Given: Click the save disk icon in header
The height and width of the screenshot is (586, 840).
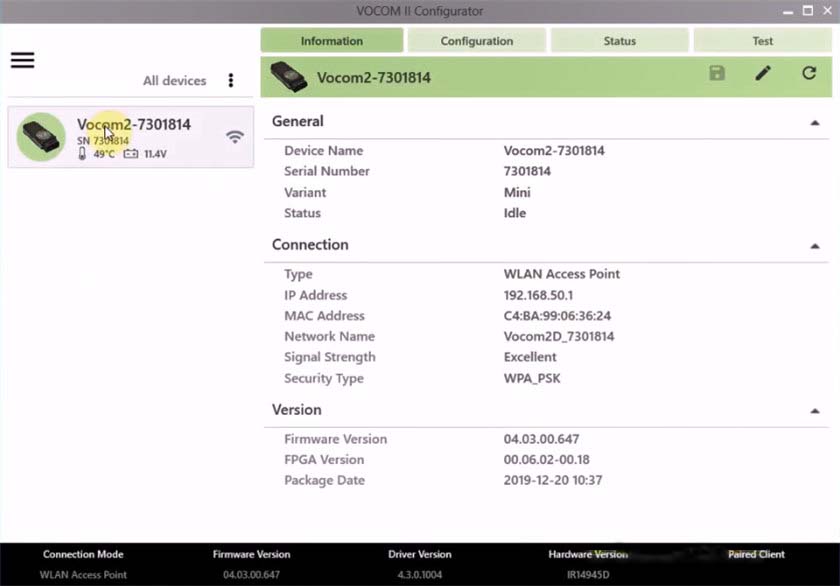Looking at the screenshot, I should 717,73.
